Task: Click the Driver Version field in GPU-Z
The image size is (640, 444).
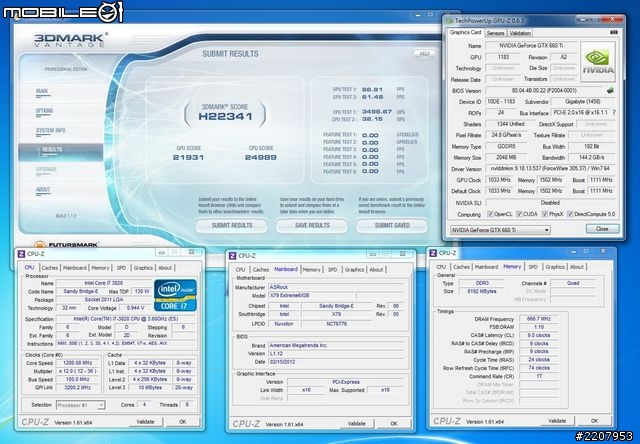Action: point(549,169)
